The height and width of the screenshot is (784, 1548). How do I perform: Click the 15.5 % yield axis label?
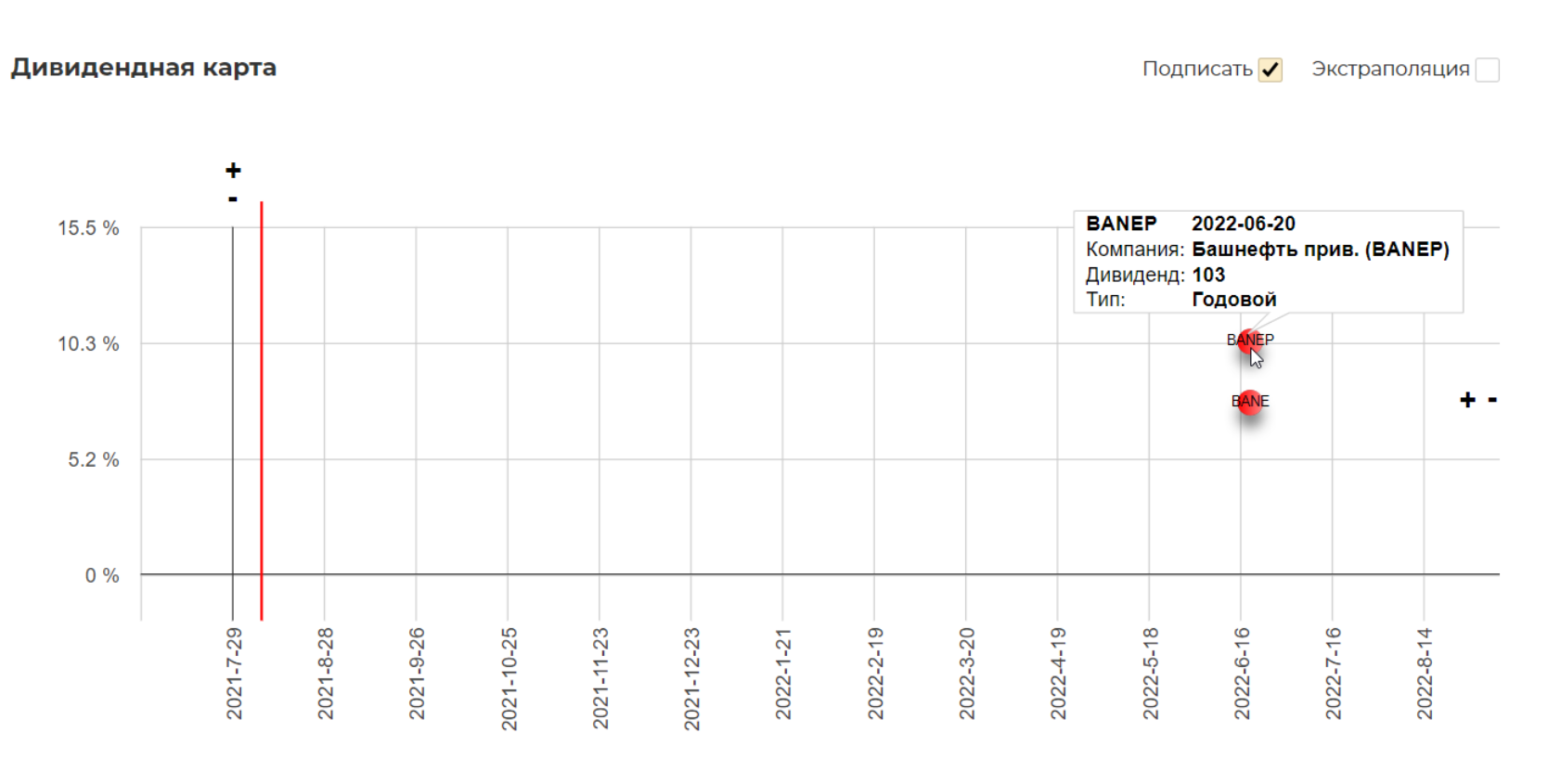coord(88,228)
